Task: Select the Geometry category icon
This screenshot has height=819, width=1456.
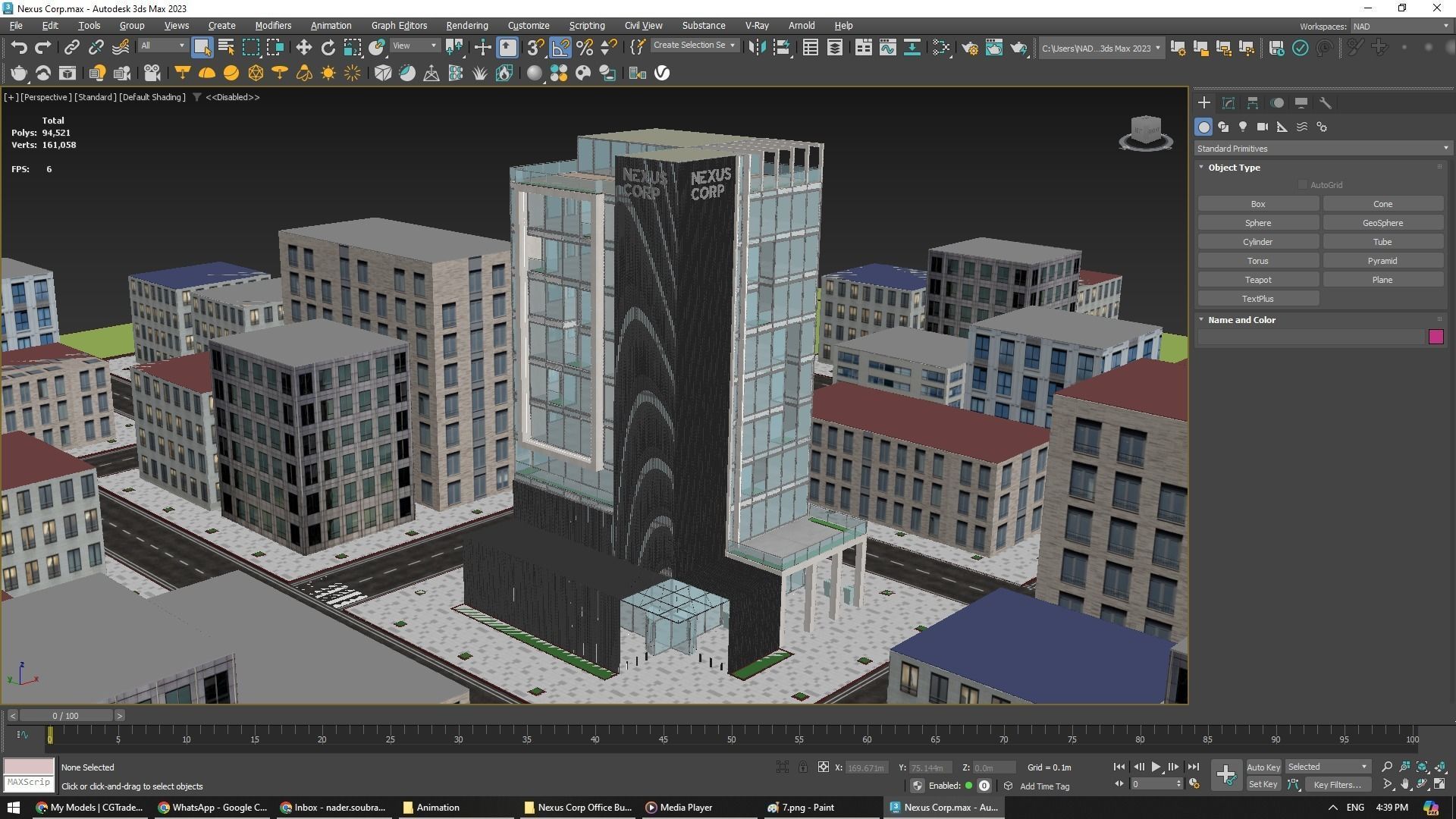Action: point(1203,127)
